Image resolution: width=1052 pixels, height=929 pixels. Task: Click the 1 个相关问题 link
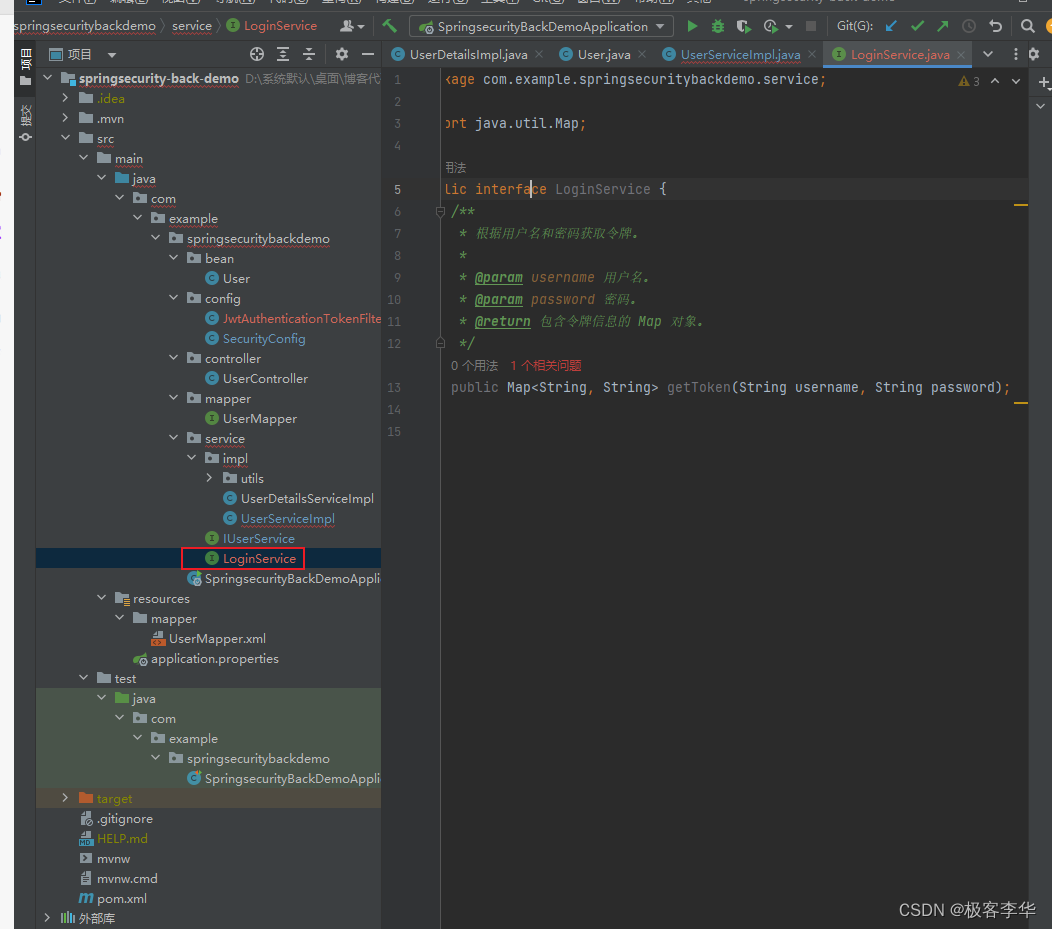coord(545,366)
